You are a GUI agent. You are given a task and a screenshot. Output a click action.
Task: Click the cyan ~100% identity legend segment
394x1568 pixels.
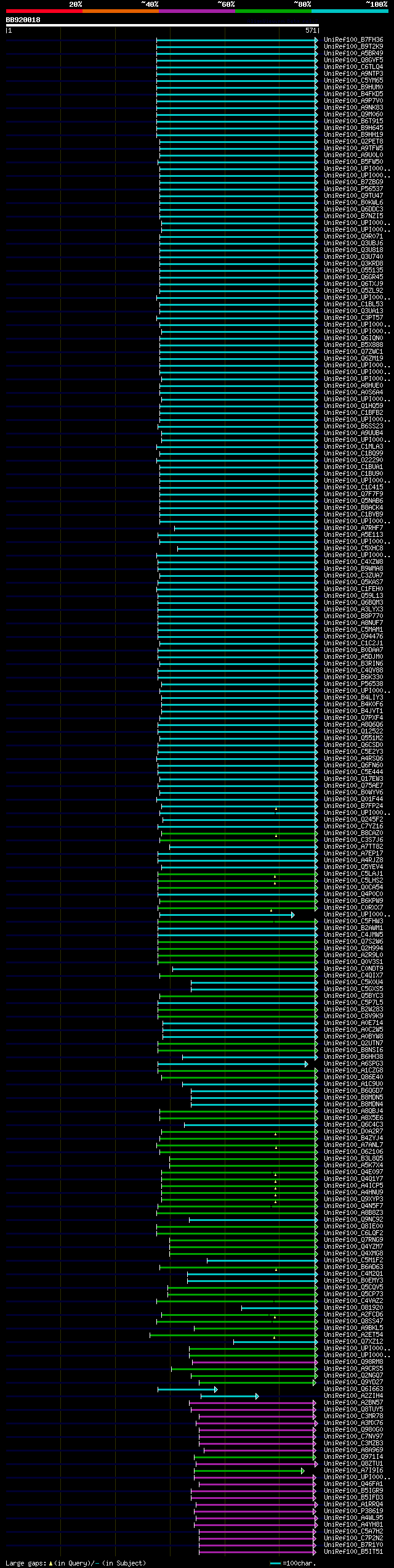pos(350,11)
